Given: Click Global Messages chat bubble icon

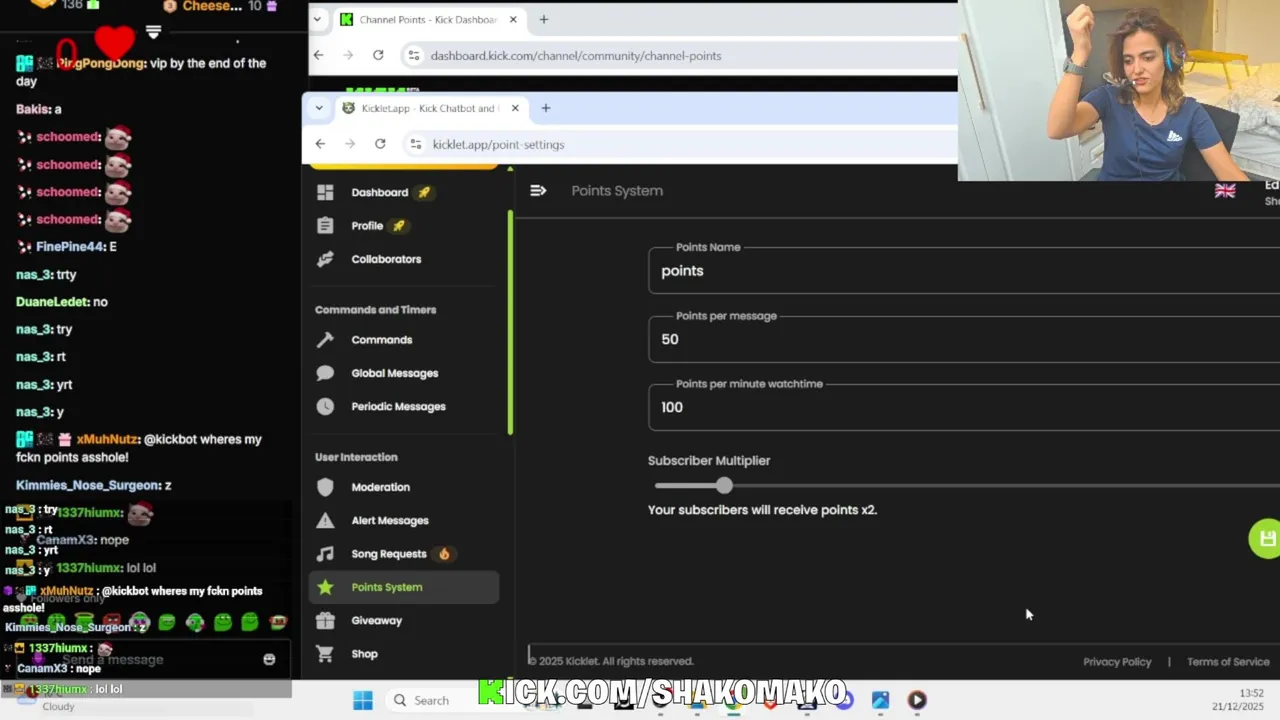Looking at the screenshot, I should pos(325,373).
